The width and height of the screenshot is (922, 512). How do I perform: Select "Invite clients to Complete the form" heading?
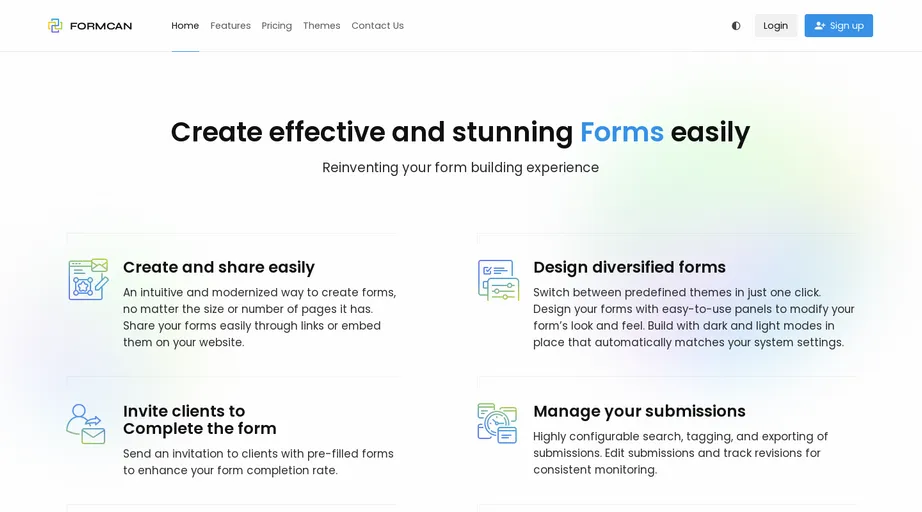[199, 420]
